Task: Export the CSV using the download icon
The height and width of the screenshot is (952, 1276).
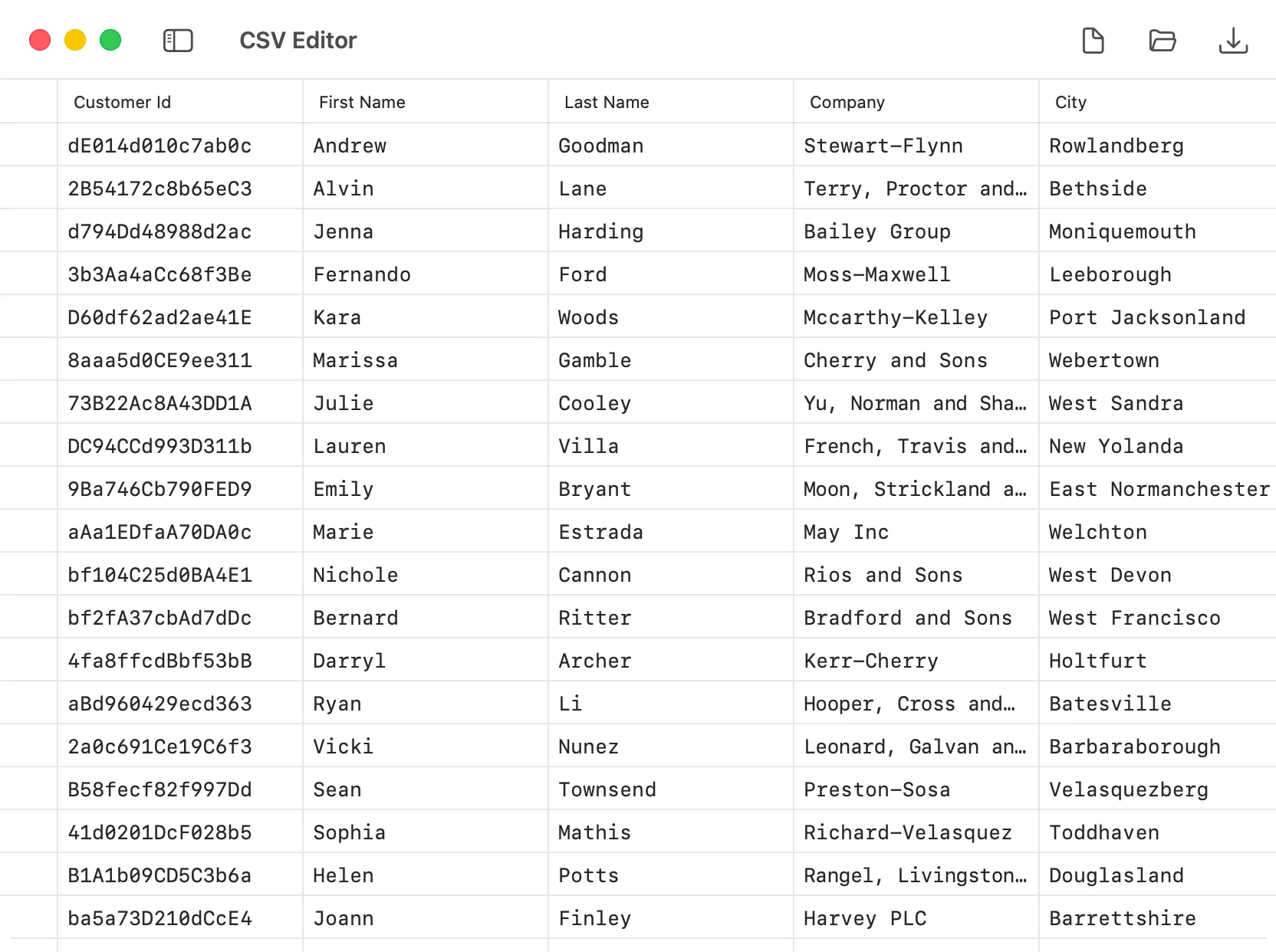Action: tap(1233, 41)
